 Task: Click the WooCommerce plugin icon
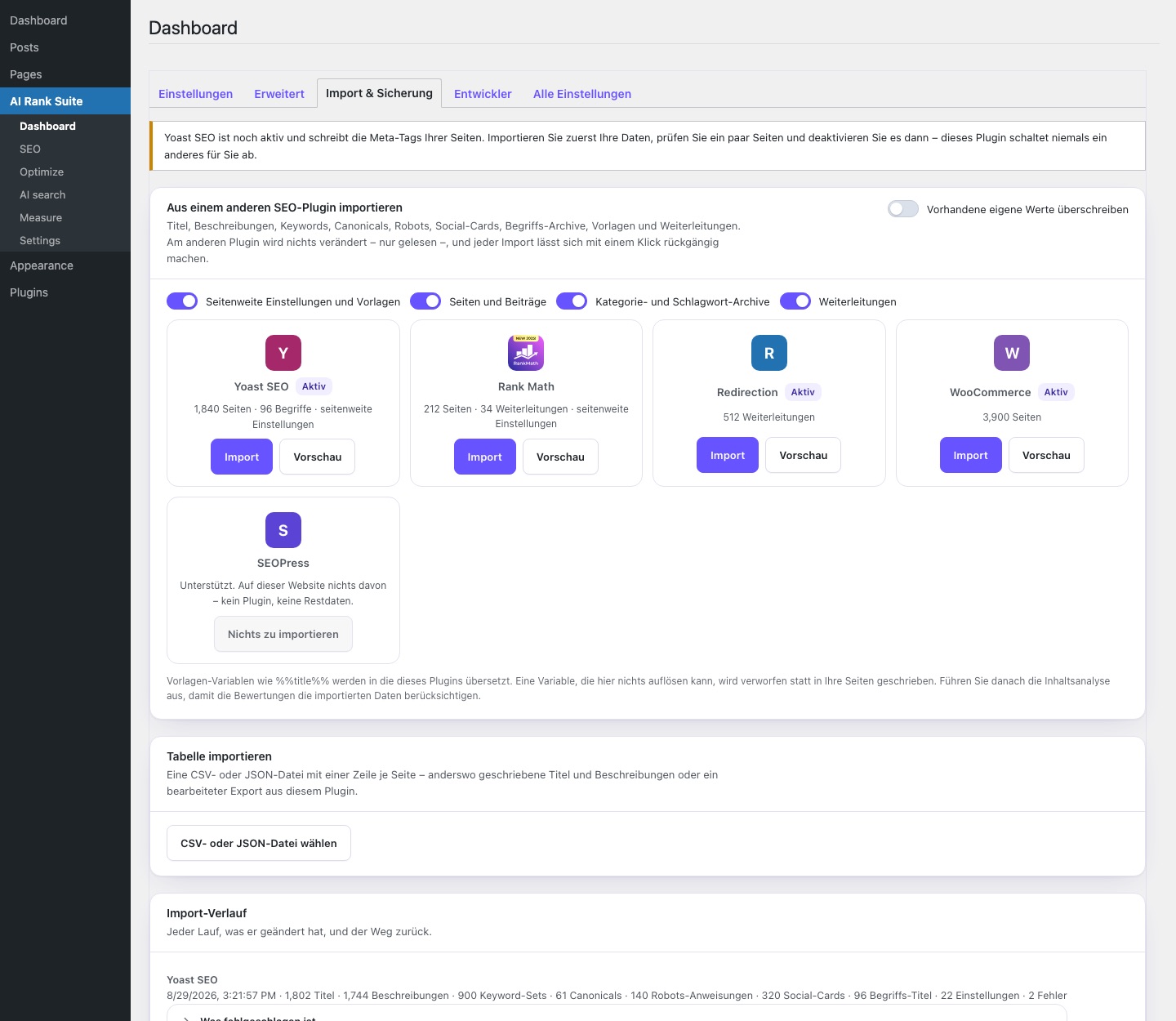pos(1012,353)
